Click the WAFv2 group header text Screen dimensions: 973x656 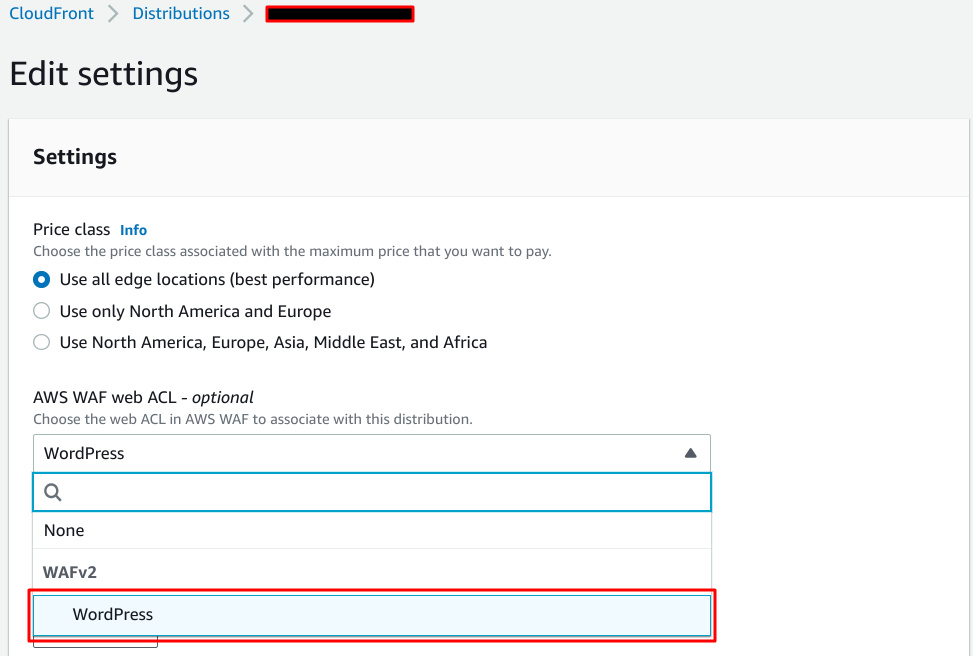[x=70, y=572]
